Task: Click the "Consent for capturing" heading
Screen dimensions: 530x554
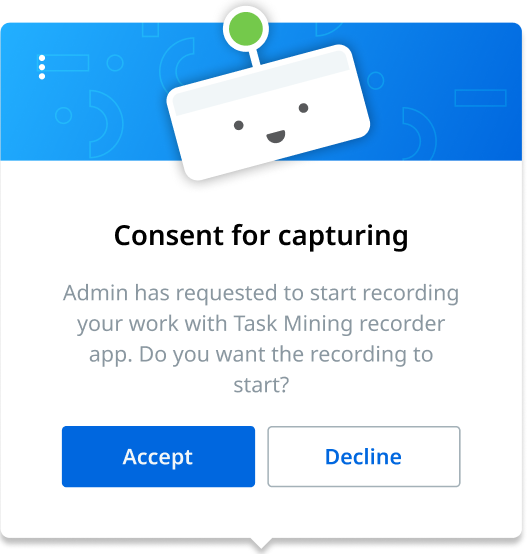Action: pos(261,236)
